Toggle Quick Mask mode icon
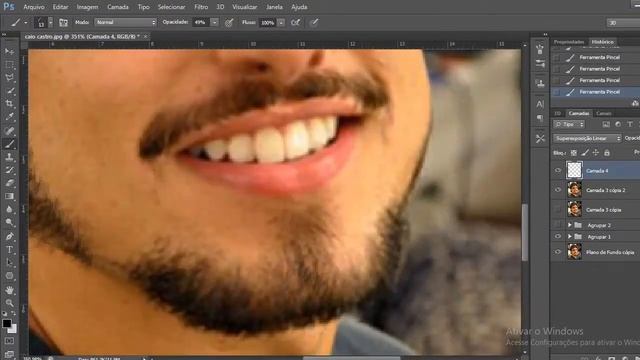Image resolution: width=640 pixels, height=360 pixels. point(9,341)
